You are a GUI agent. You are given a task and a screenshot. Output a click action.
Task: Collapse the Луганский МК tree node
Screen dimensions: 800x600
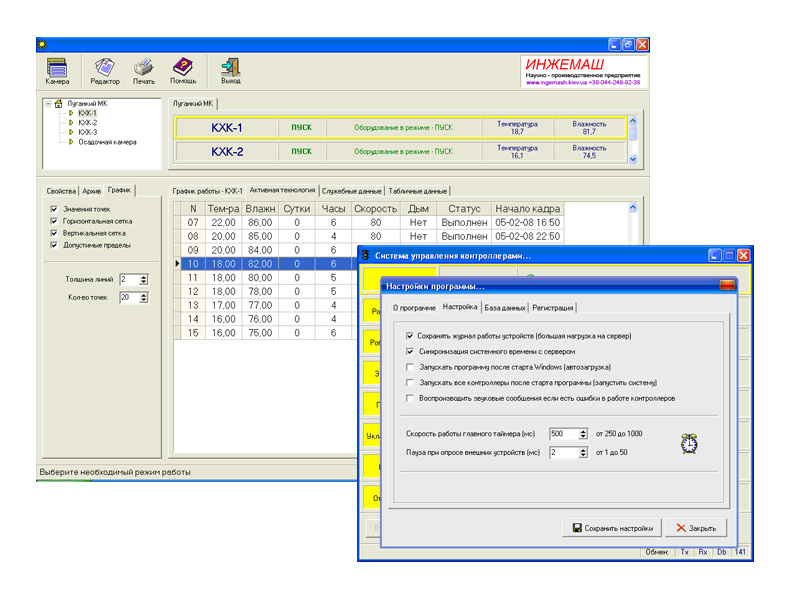[47, 103]
